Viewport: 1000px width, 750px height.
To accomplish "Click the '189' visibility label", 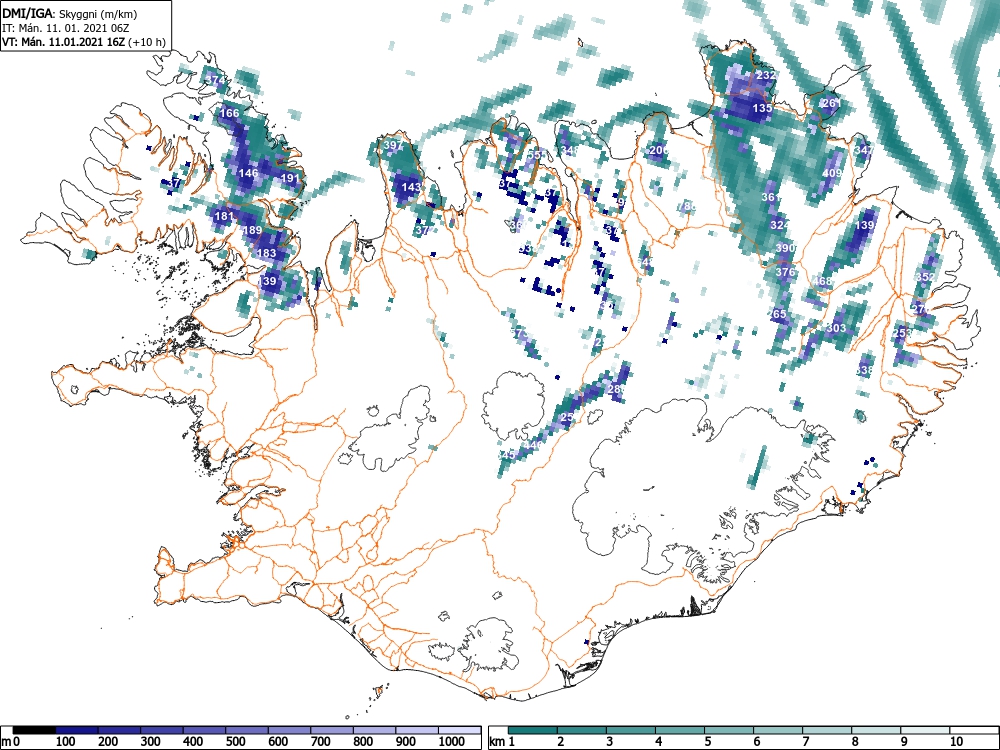I will pyautogui.click(x=253, y=230).
